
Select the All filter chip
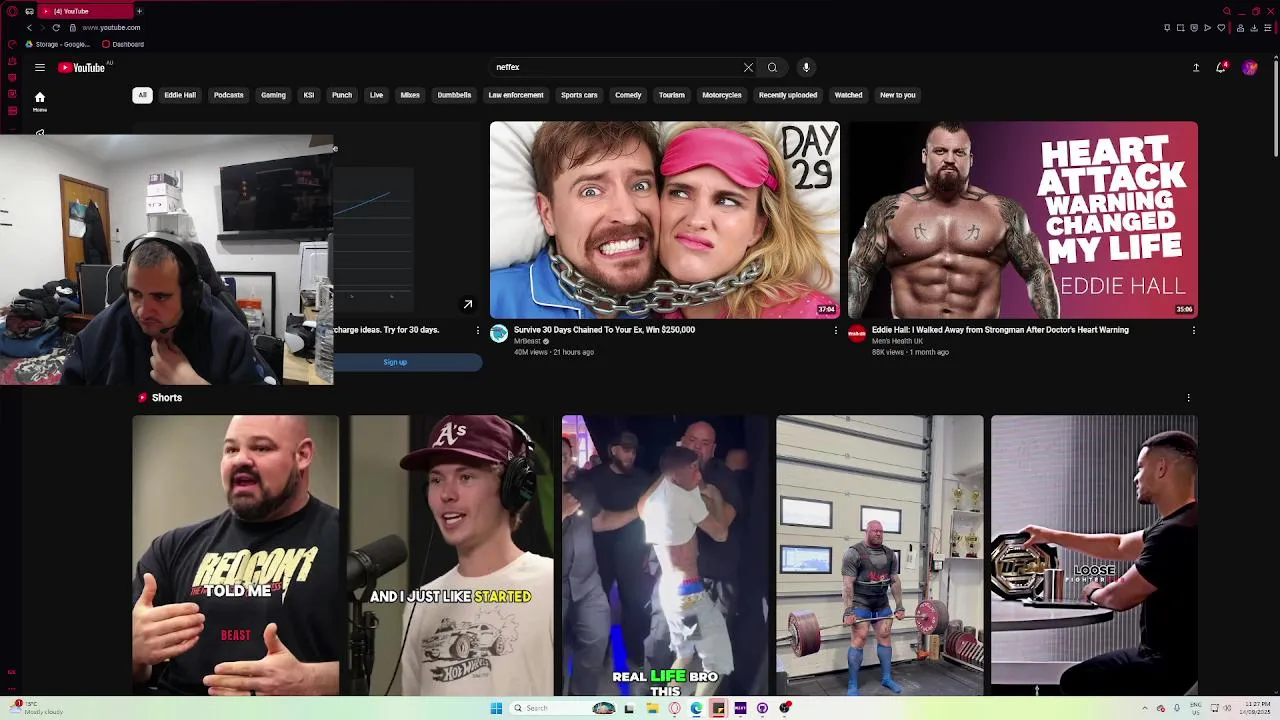click(142, 95)
